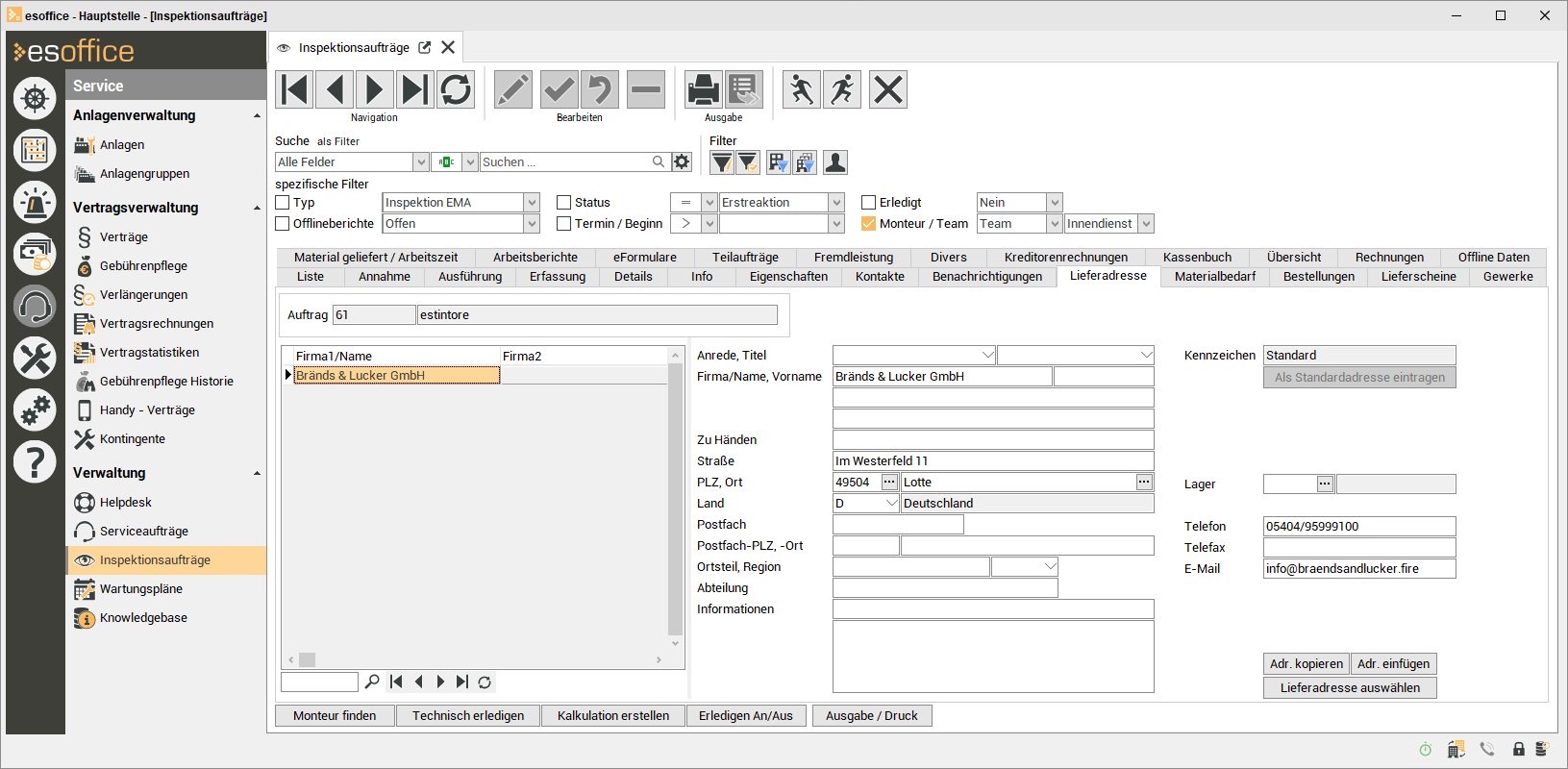Click the black X icon in toolbar
1568x769 pixels.
(888, 89)
